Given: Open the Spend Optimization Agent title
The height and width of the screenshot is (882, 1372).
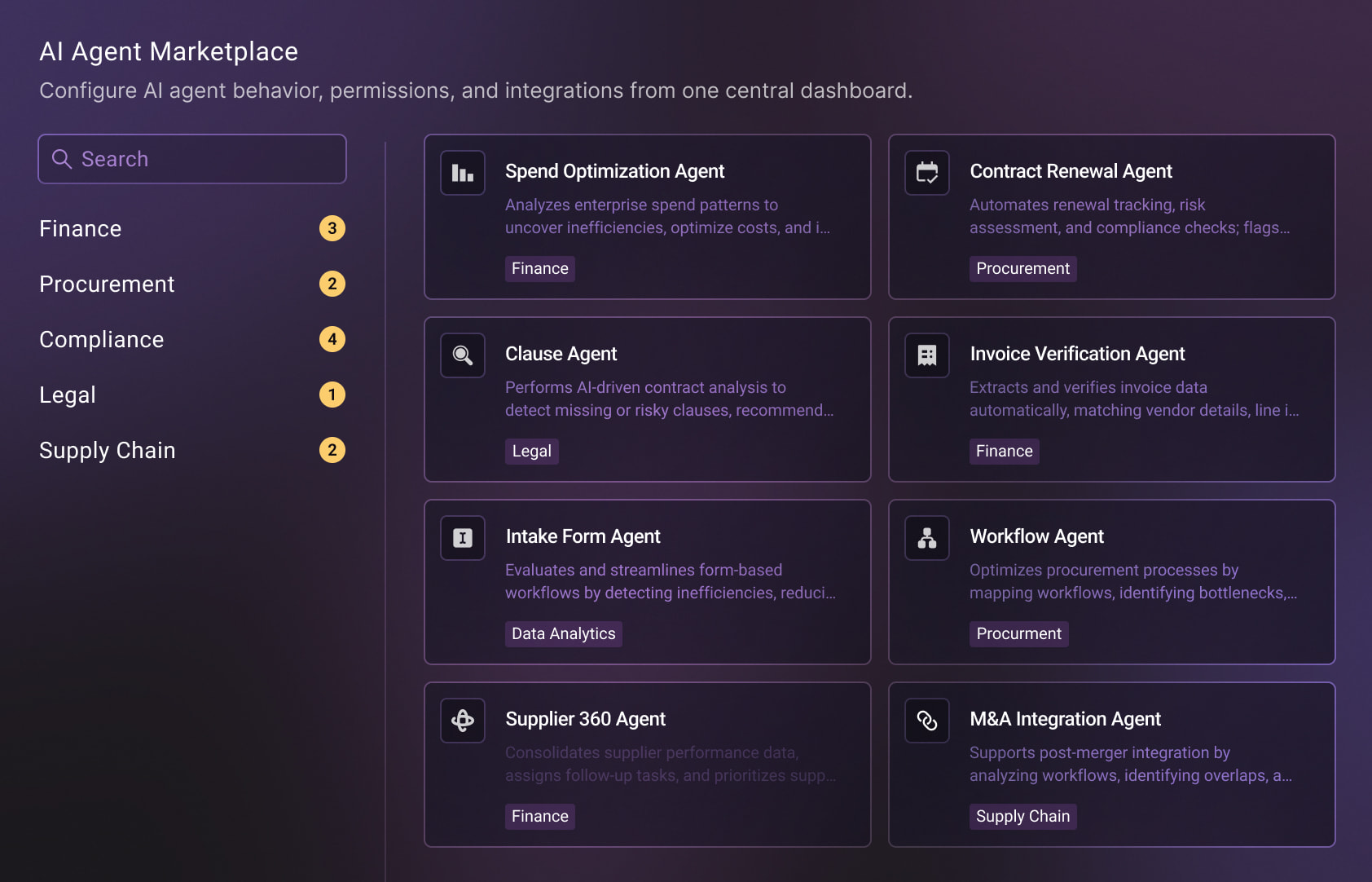Looking at the screenshot, I should pos(614,171).
